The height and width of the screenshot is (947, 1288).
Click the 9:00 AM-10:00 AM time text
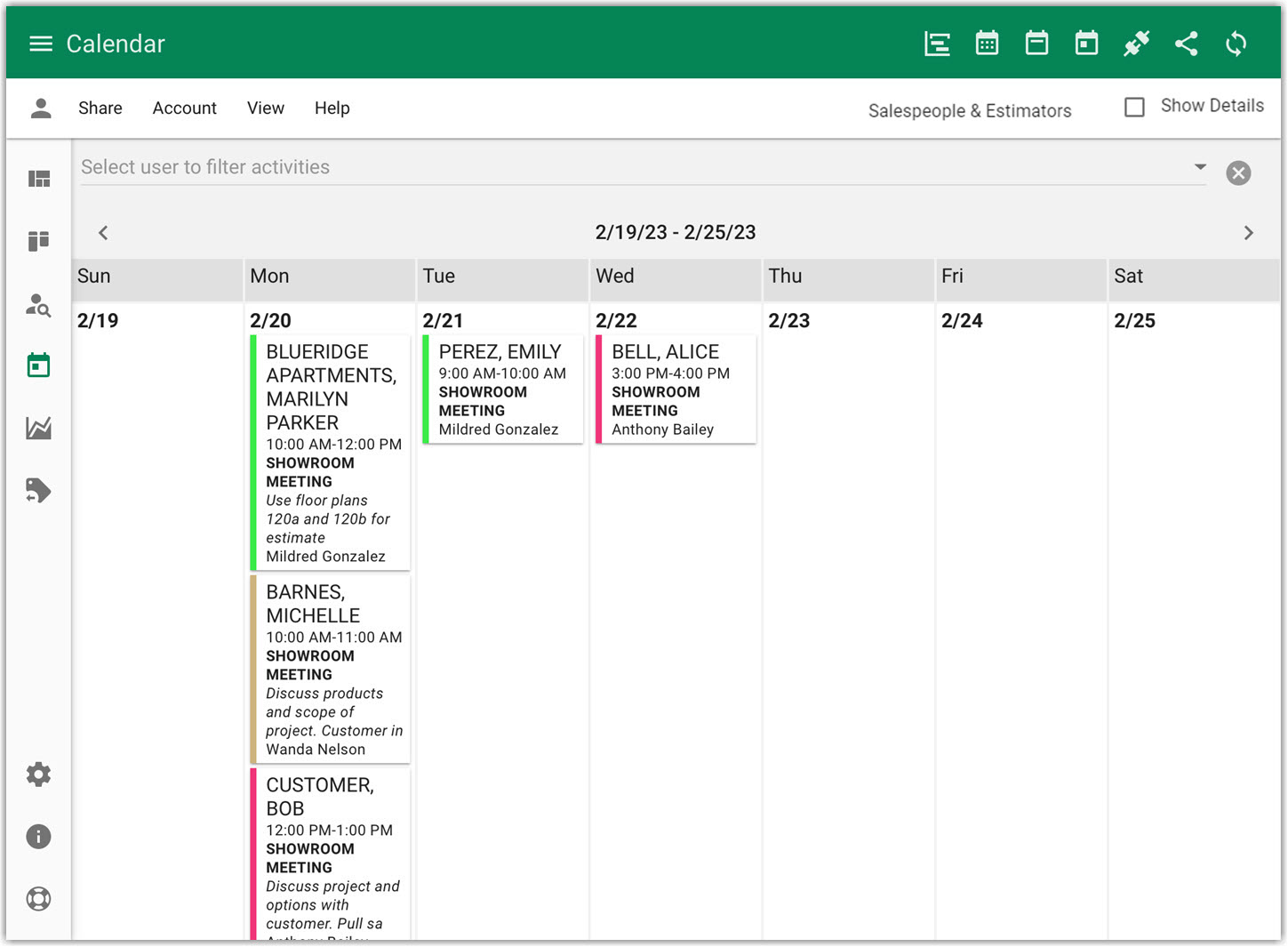502,373
